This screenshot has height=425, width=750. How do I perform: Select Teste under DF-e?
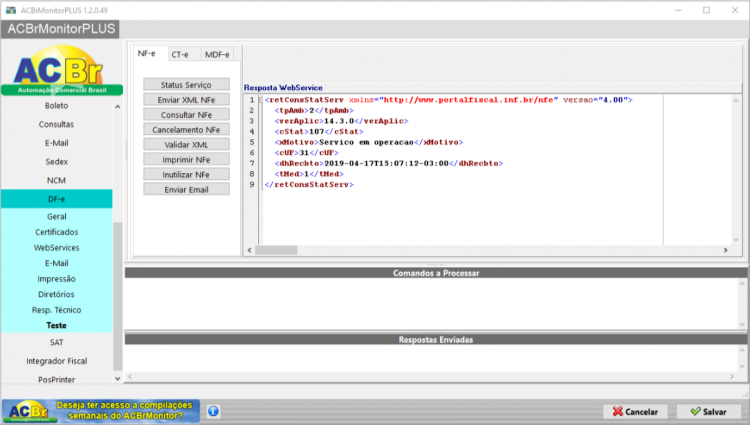56,325
